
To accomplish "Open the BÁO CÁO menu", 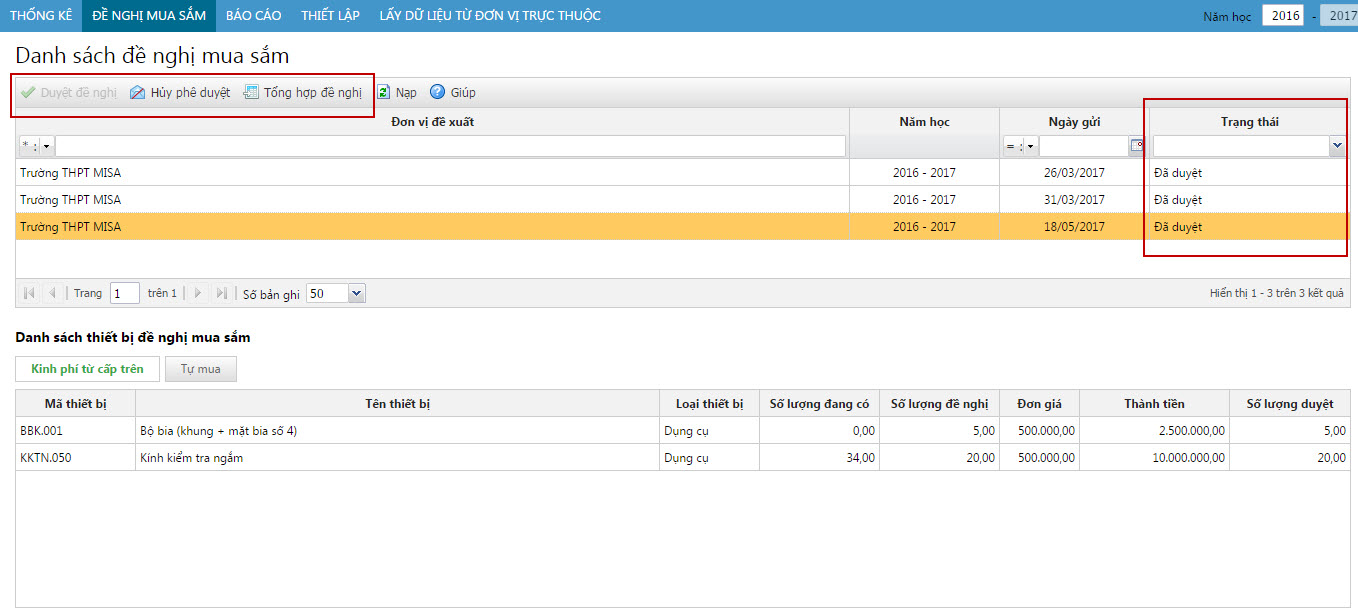I will (x=253, y=16).
